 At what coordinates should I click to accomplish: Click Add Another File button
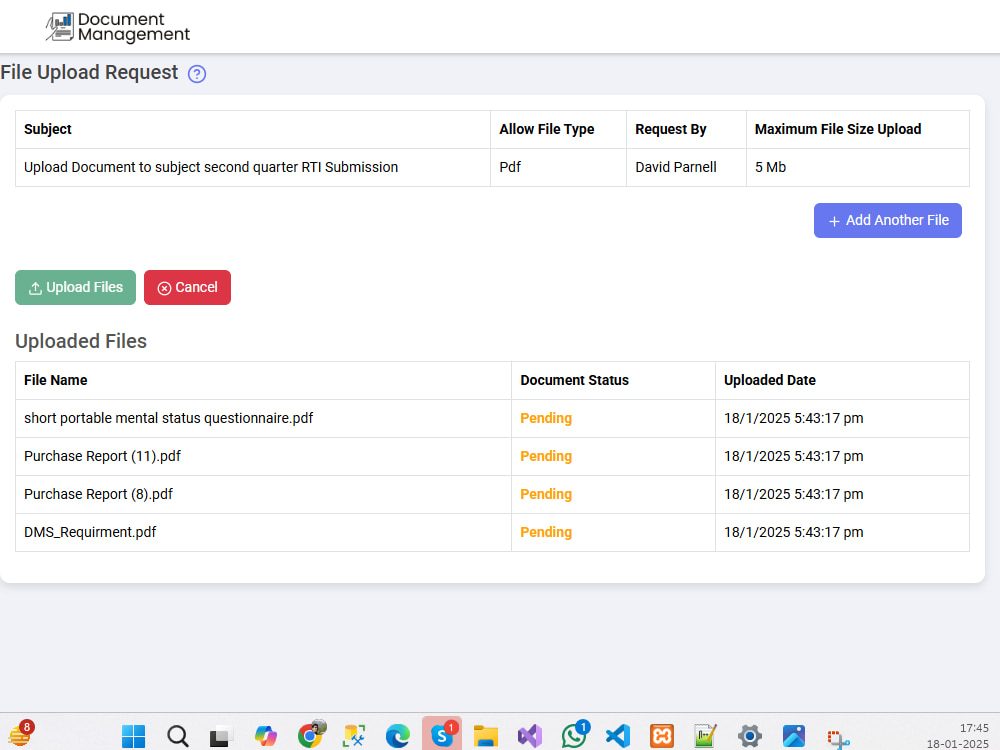point(887,221)
